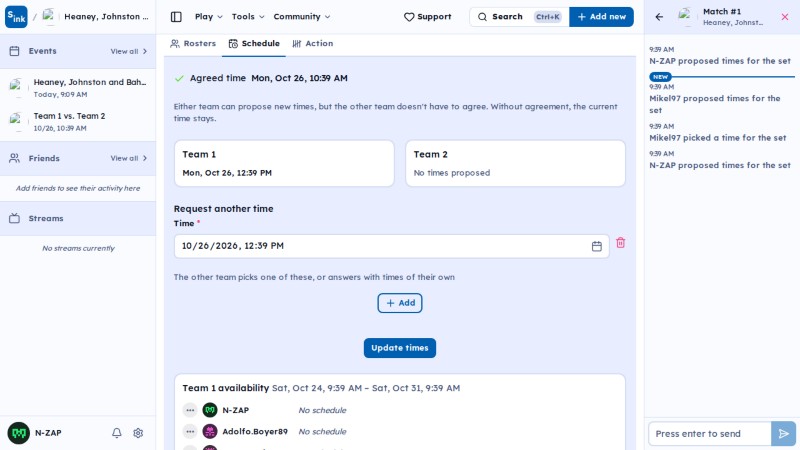This screenshot has width=800, height=450.
Task: Click the Friends people icon
Action: 14,158
